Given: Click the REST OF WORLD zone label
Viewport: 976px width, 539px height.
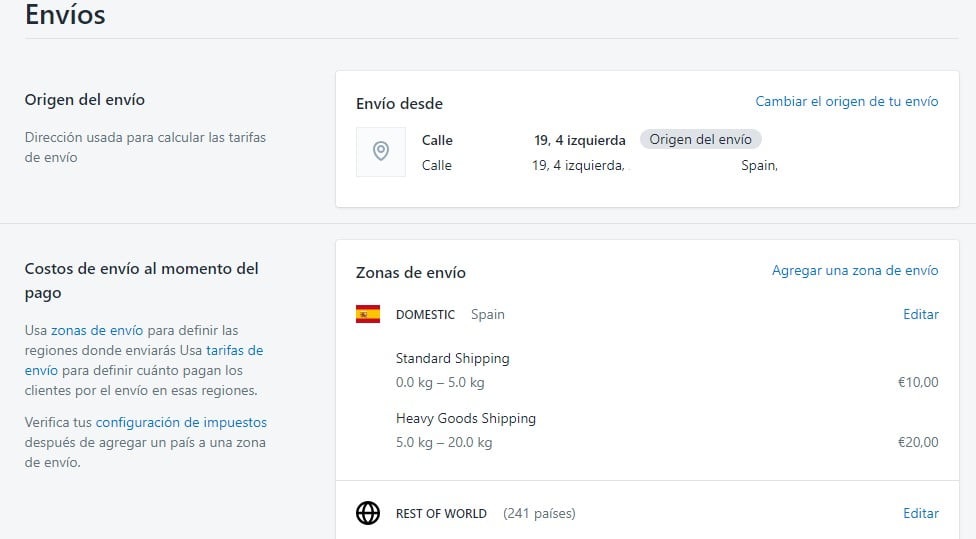Looking at the screenshot, I should point(441,513).
